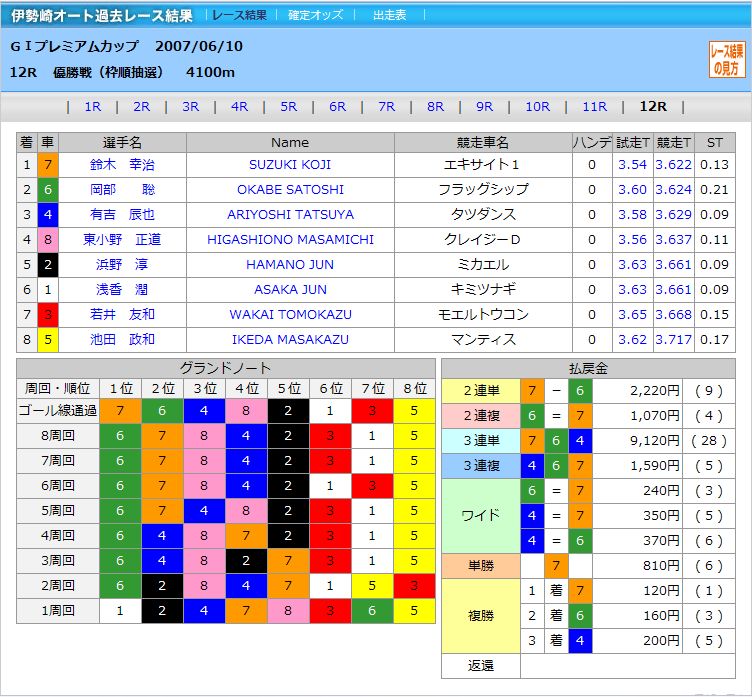
Task: Open the レース結果 tab
Action: (239, 15)
